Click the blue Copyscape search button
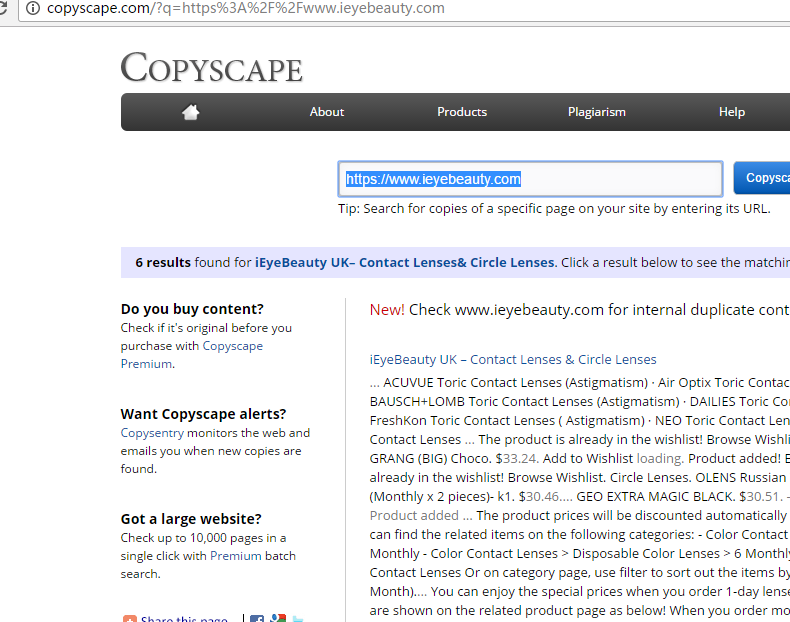The width and height of the screenshot is (790, 622). [762, 178]
